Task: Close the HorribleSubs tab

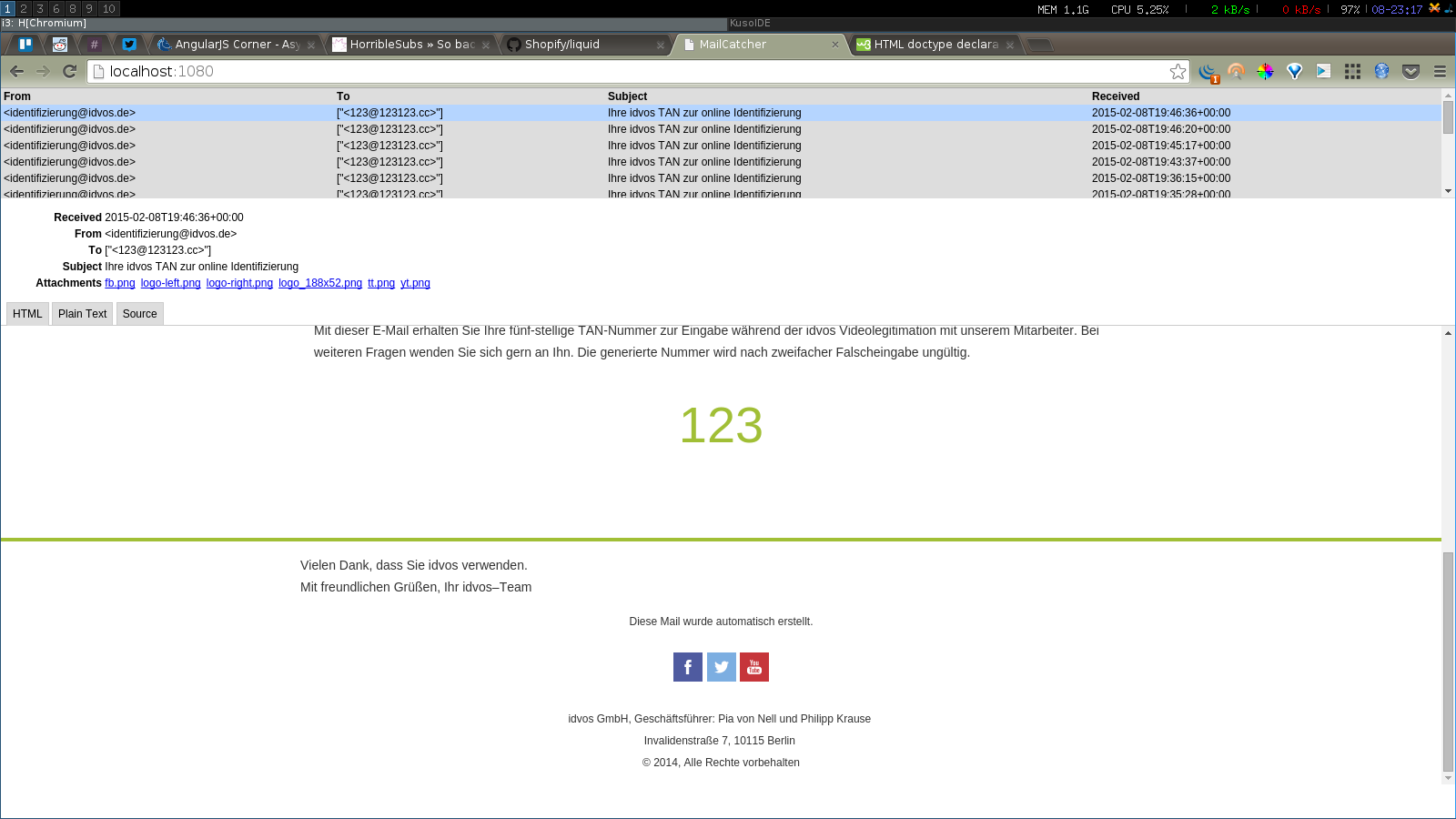Action: coord(486,45)
